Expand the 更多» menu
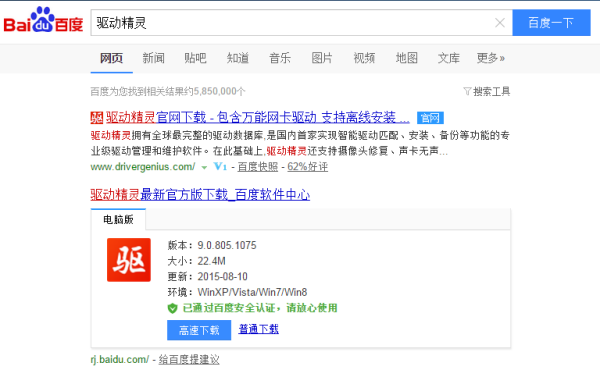This screenshot has width=600, height=370. pyautogui.click(x=491, y=58)
